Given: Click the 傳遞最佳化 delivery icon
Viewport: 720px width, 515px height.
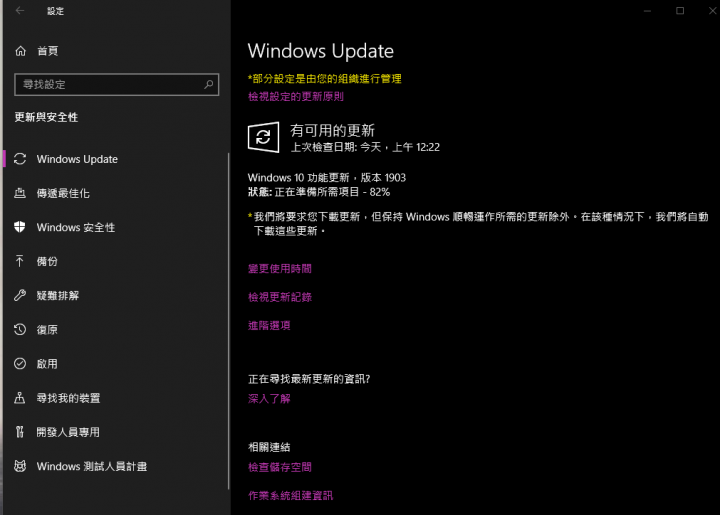Looking at the screenshot, I should tap(20, 193).
